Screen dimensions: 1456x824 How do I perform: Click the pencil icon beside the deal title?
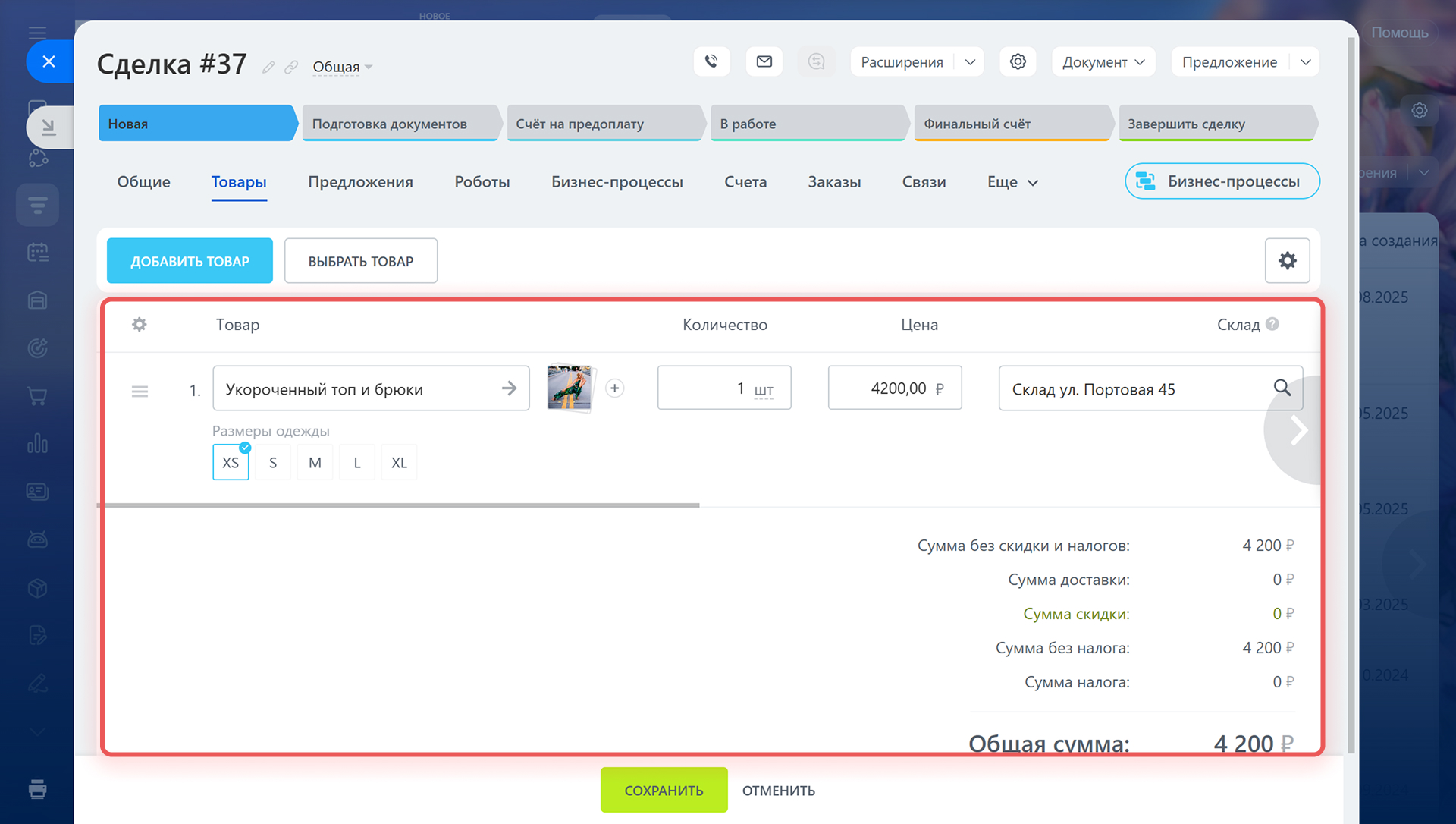point(268,68)
